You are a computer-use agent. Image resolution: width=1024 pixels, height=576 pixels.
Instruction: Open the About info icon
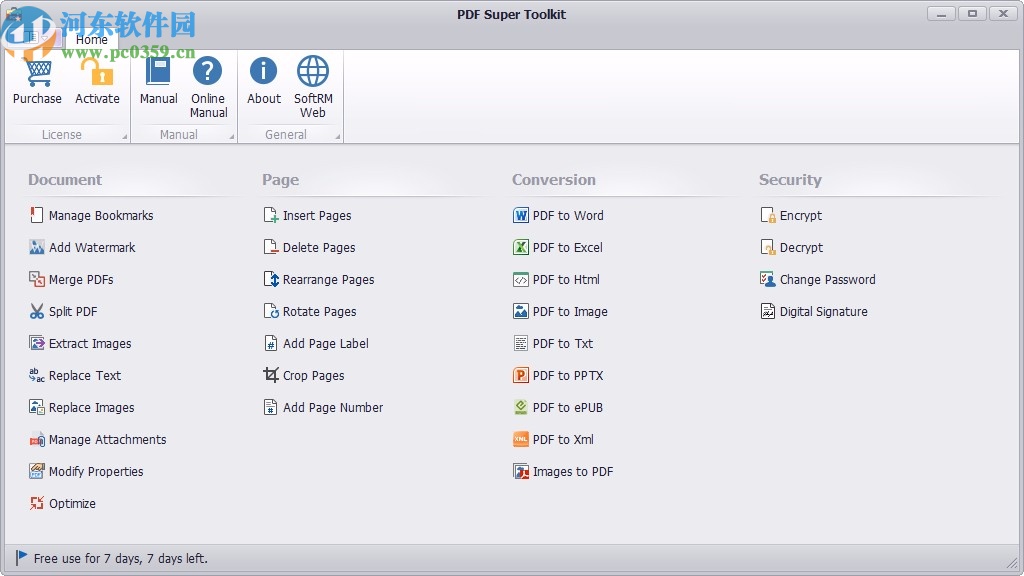[263, 72]
